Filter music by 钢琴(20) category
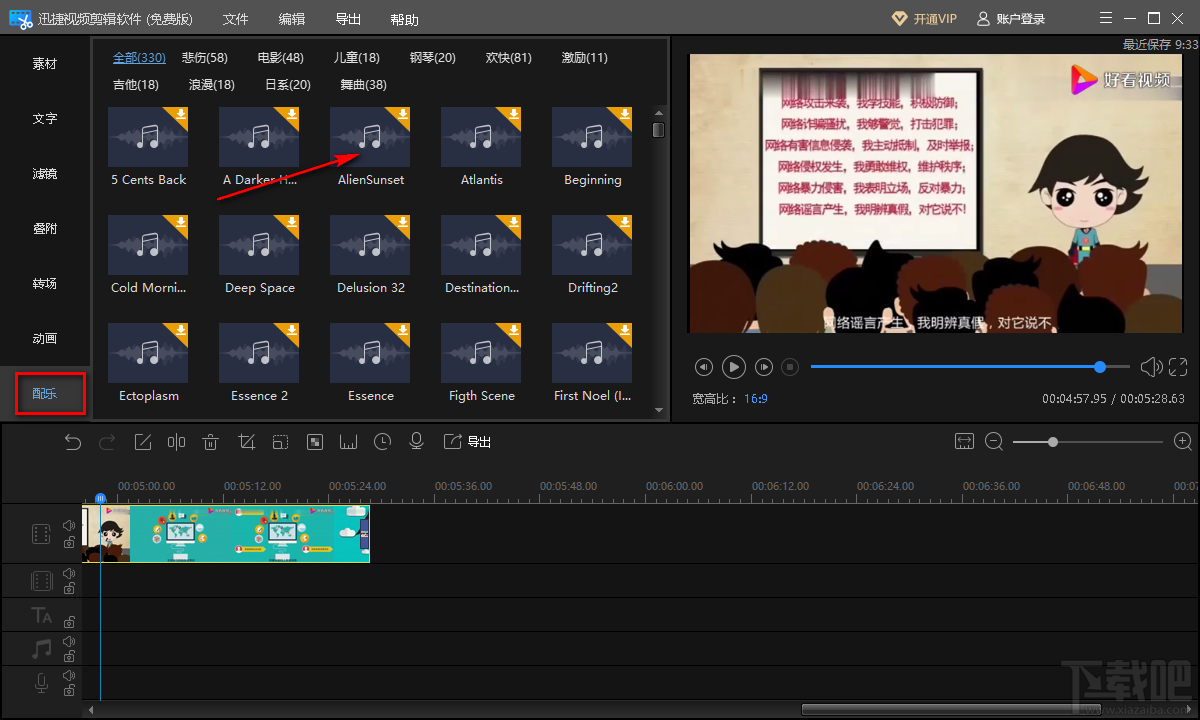This screenshot has height=720, width=1200. tap(433, 58)
